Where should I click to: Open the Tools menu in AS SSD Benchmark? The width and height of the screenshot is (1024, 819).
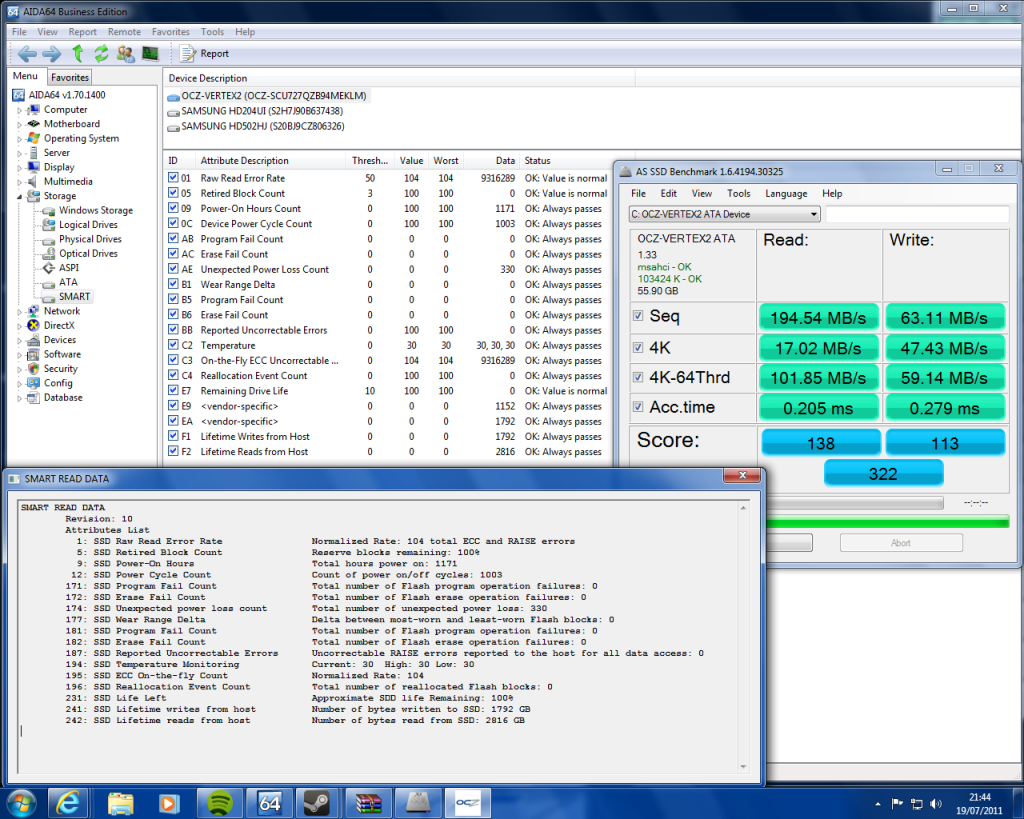click(x=739, y=193)
